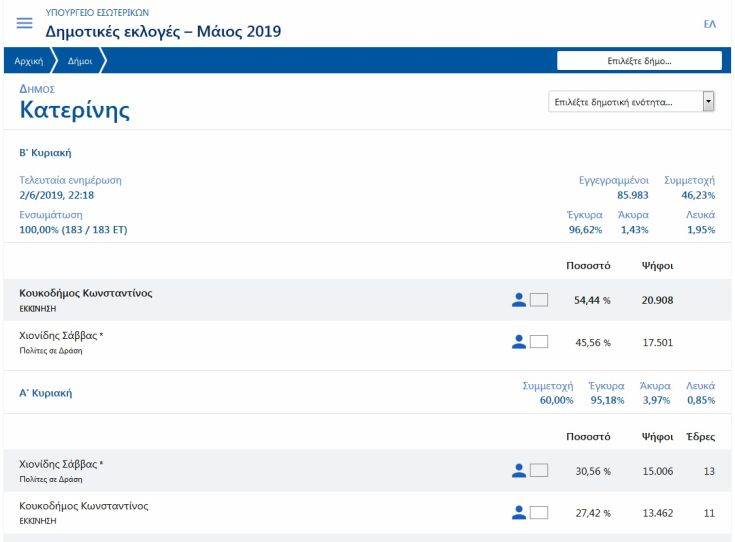
Task: Open the Επιλέξτε δημοτική ενότητα dropdown
Action: point(625,102)
